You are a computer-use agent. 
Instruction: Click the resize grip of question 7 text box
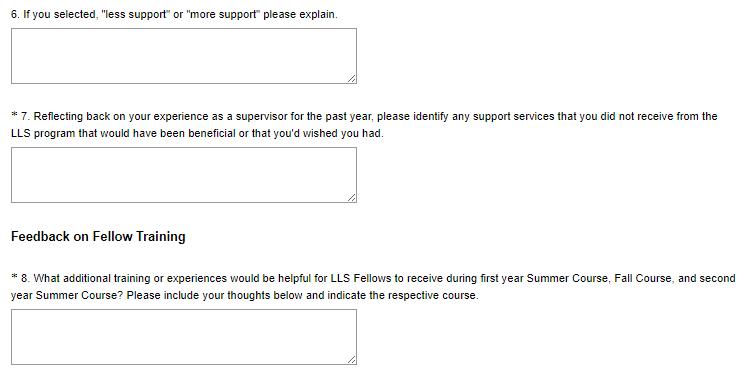[x=352, y=197]
